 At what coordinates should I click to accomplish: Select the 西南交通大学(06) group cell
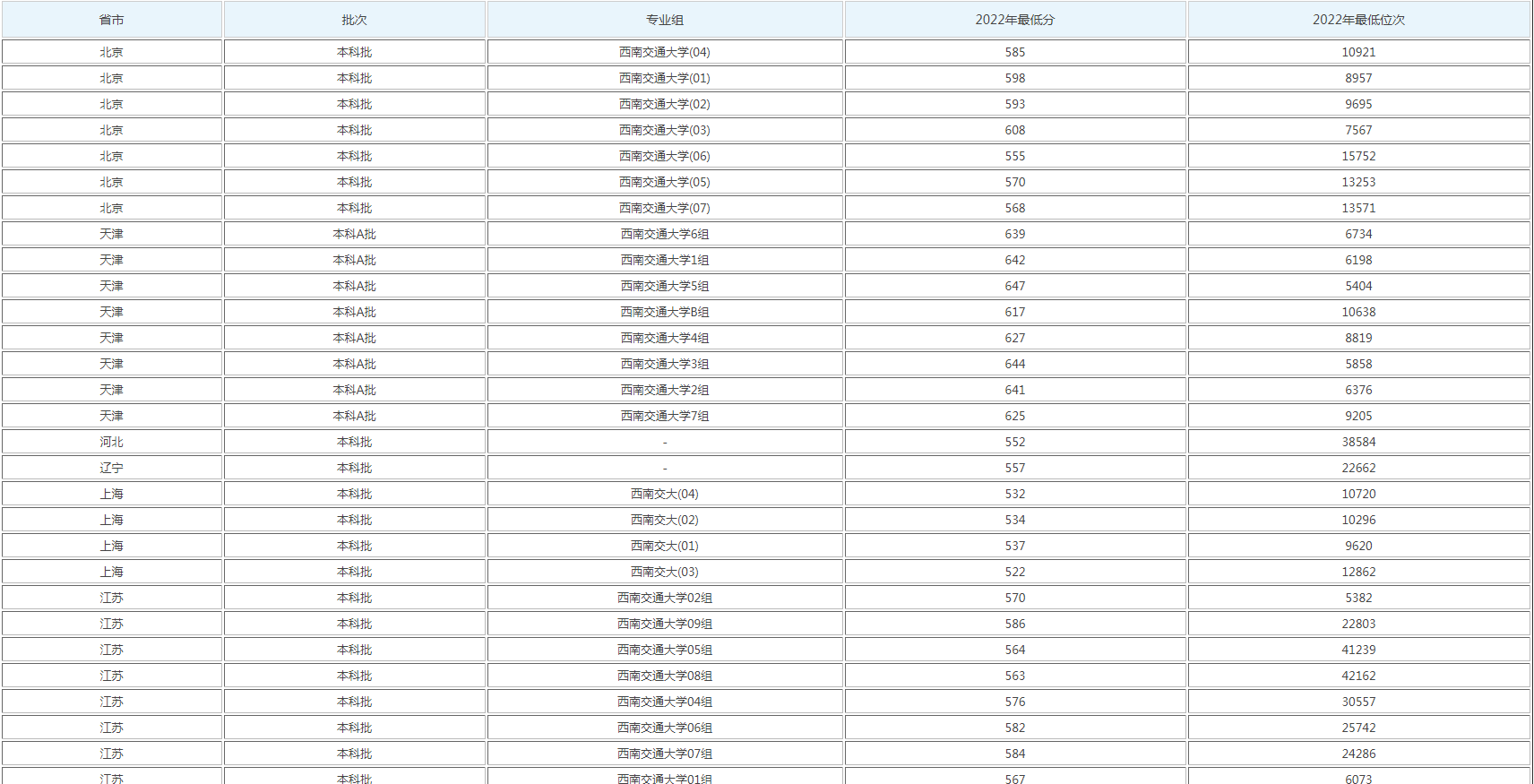[664, 156]
